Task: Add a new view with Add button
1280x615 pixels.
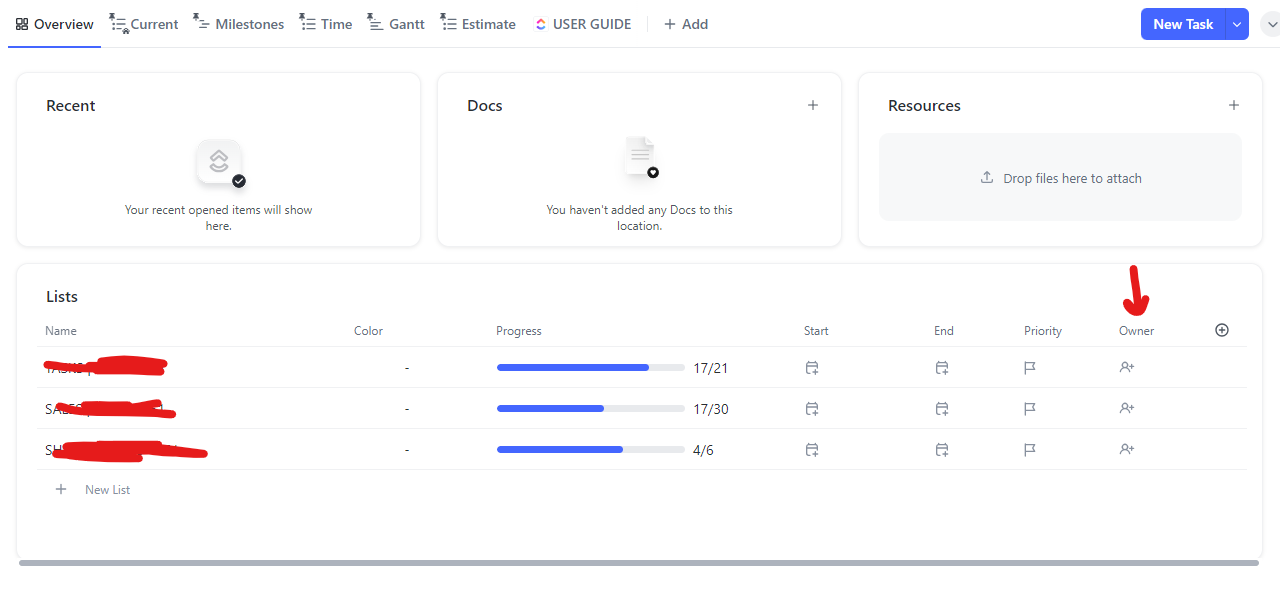Action: pyautogui.click(x=686, y=24)
